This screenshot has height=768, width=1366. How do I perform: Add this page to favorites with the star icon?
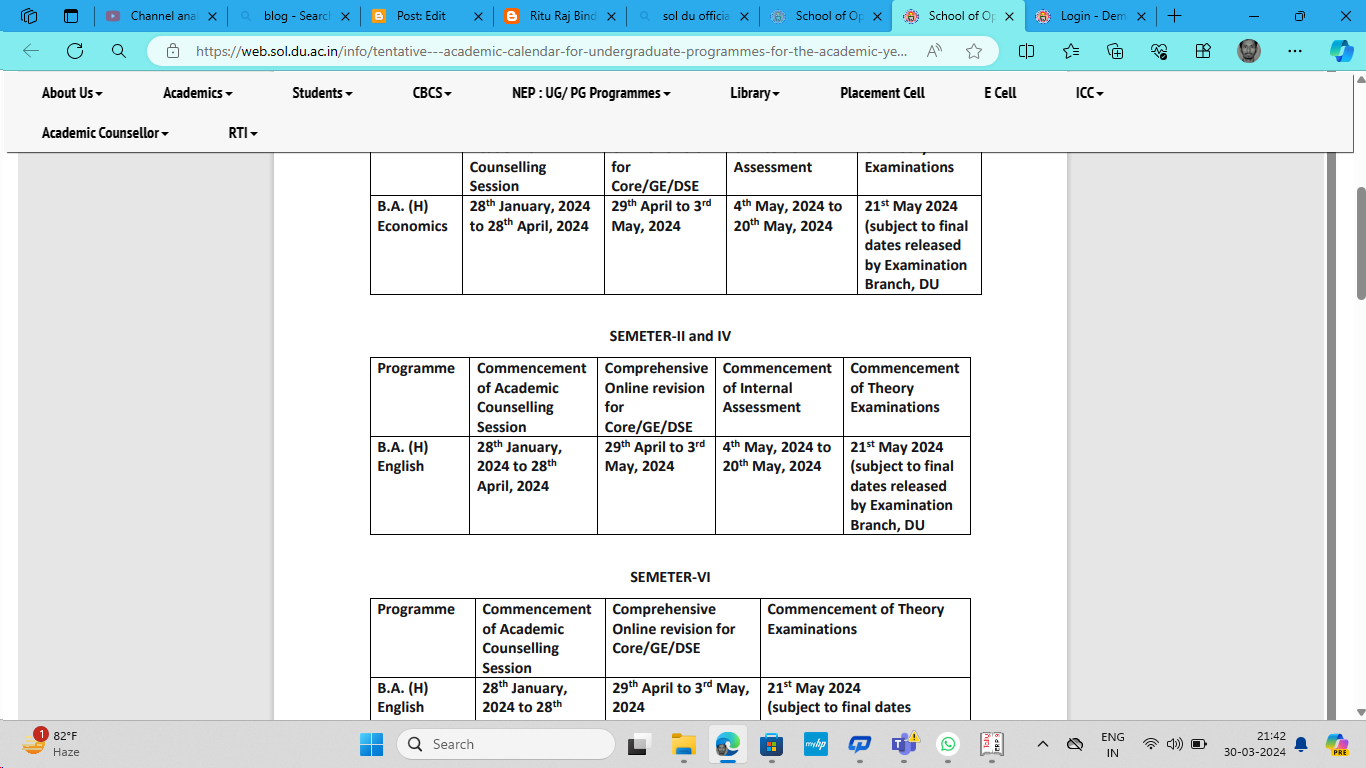click(974, 51)
